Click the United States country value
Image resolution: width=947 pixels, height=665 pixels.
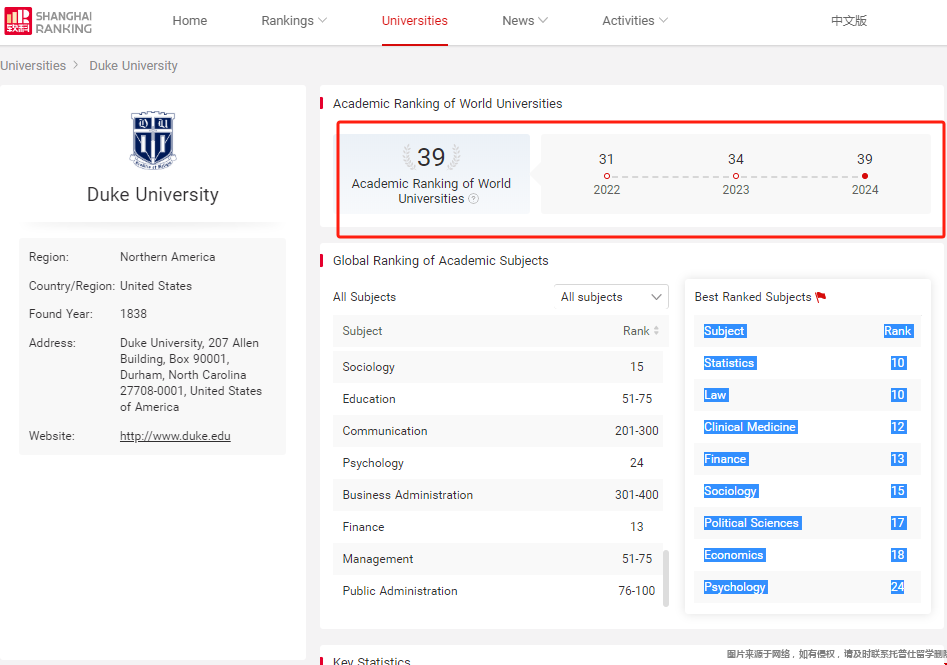[156, 286]
